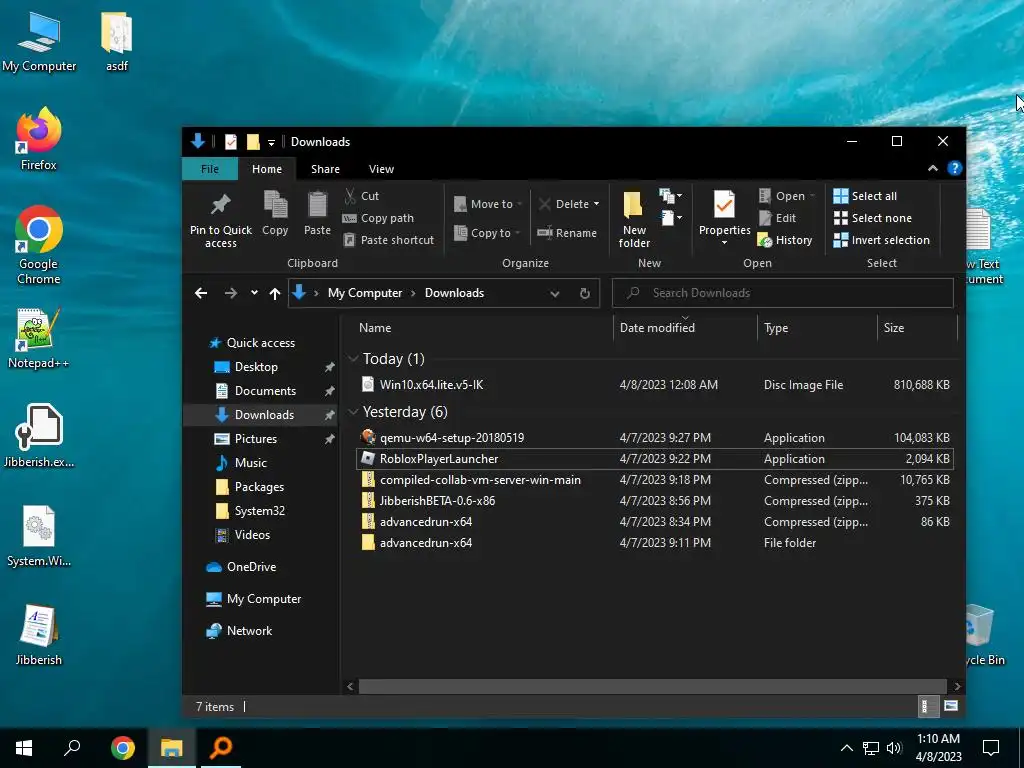Open recent locations dropdown arrow
This screenshot has width=1024, height=768.
[254, 293]
